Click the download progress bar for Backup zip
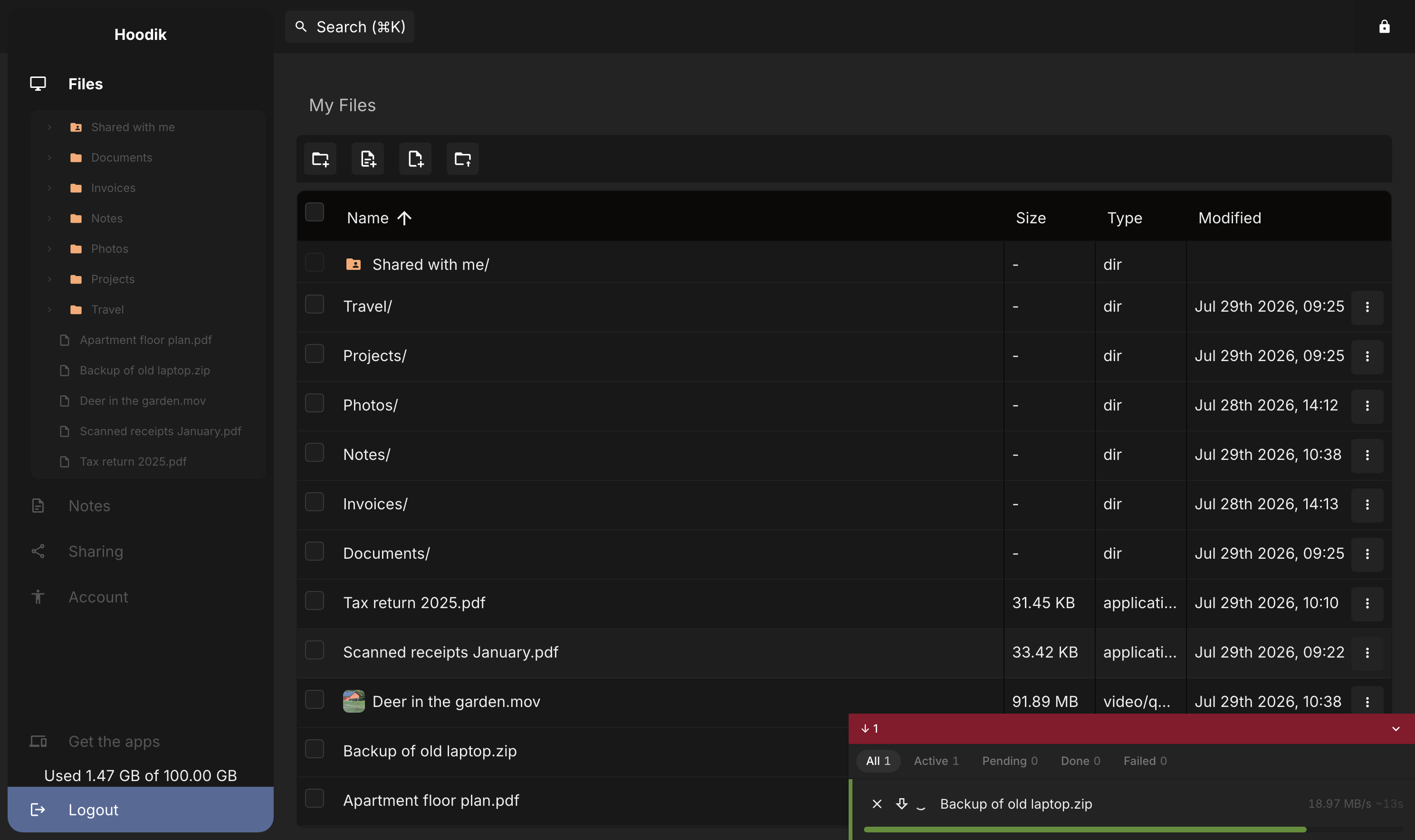The width and height of the screenshot is (1415, 840). pyautogui.click(x=1133, y=830)
